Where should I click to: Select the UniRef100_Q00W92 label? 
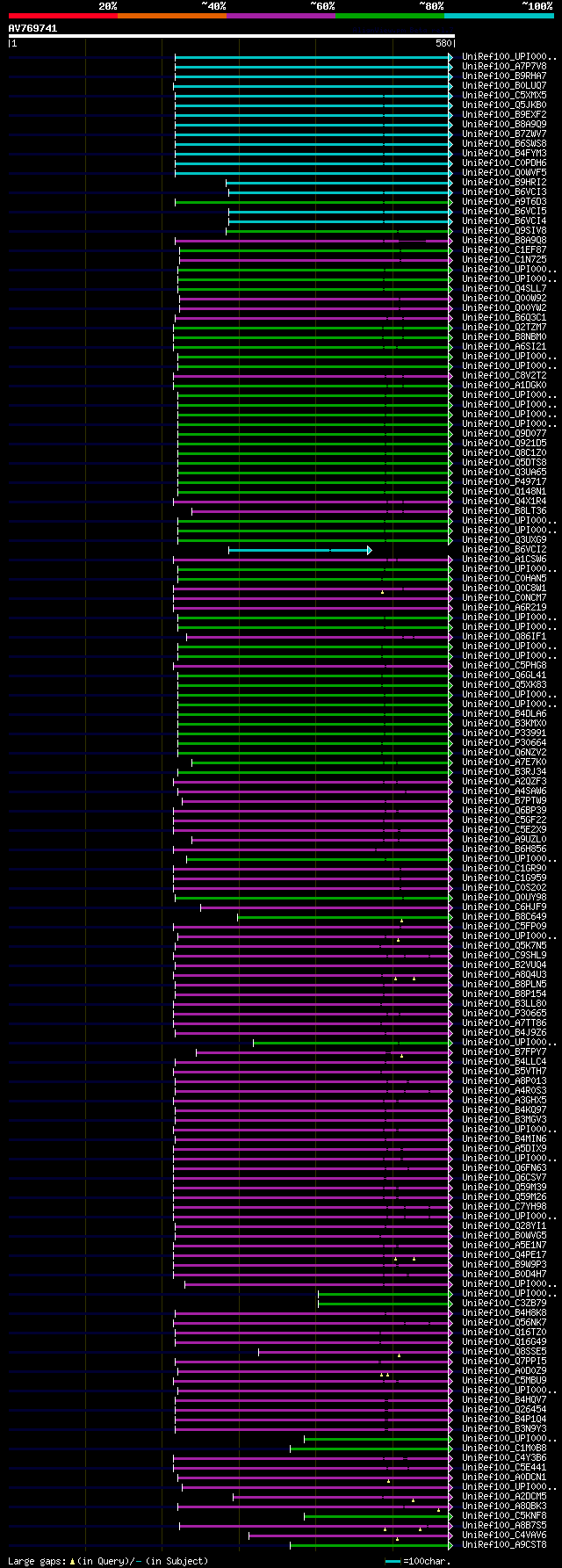coord(504,298)
